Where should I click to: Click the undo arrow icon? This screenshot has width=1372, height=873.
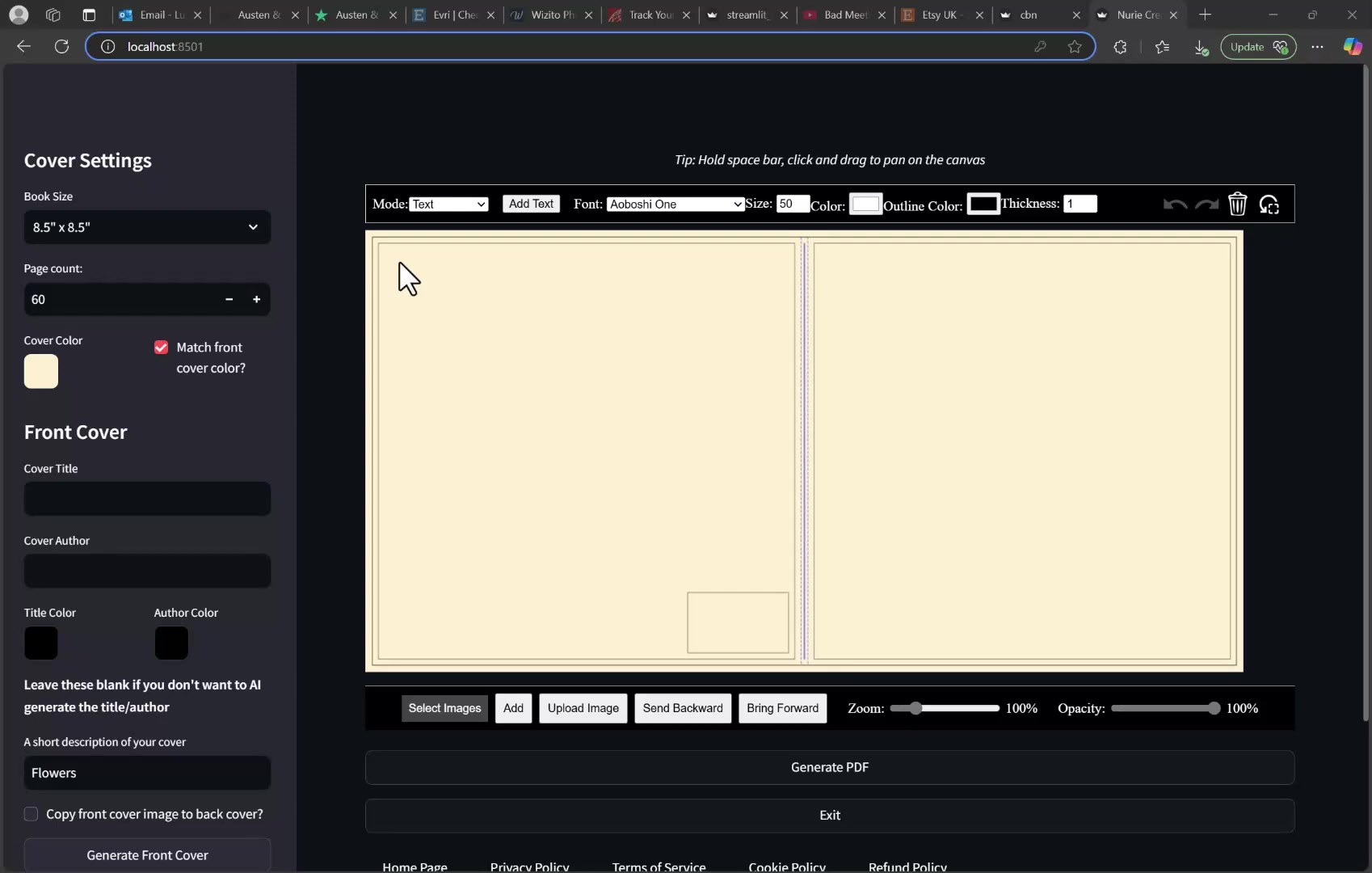1174,205
